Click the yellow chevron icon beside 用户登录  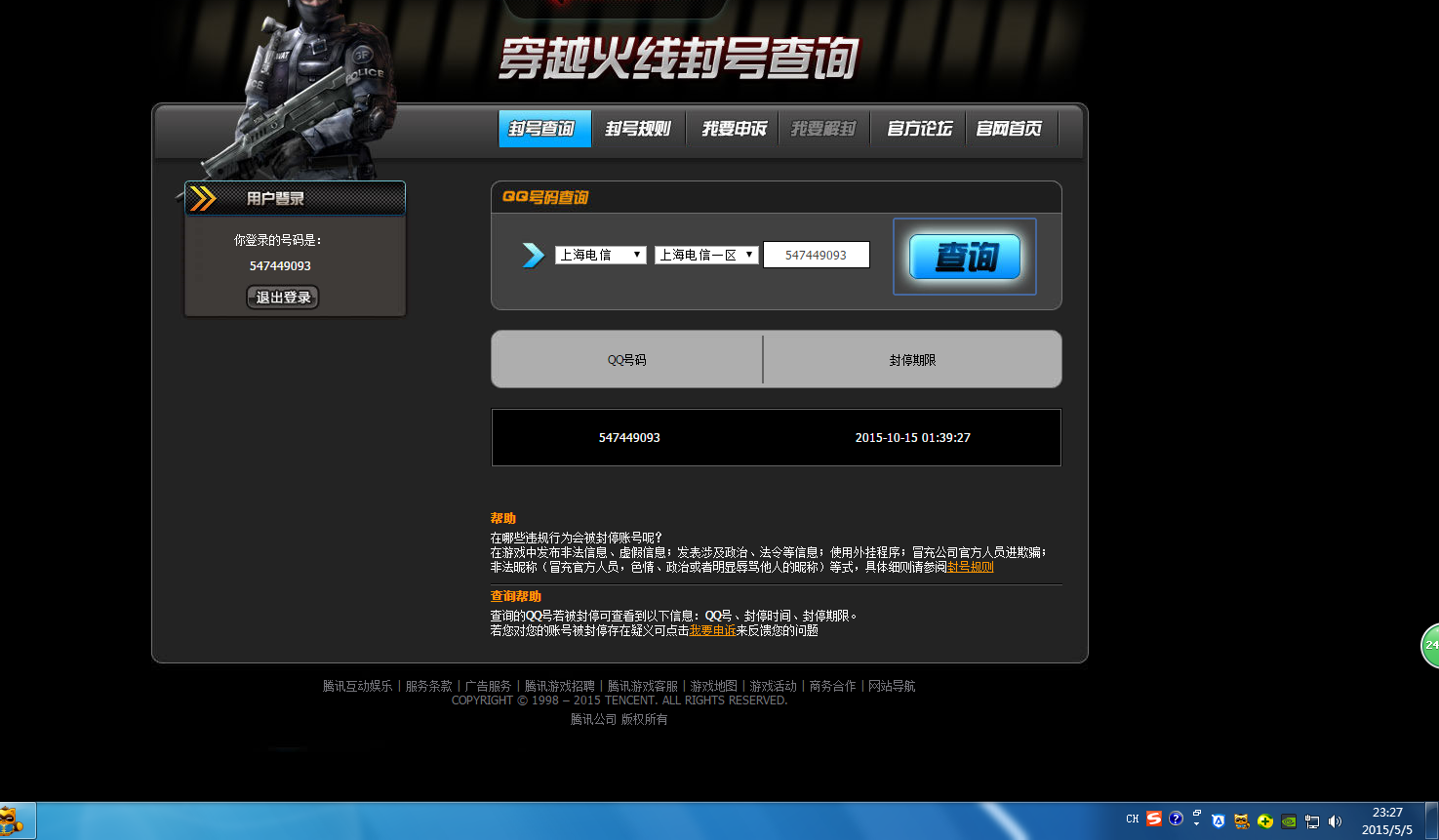203,198
